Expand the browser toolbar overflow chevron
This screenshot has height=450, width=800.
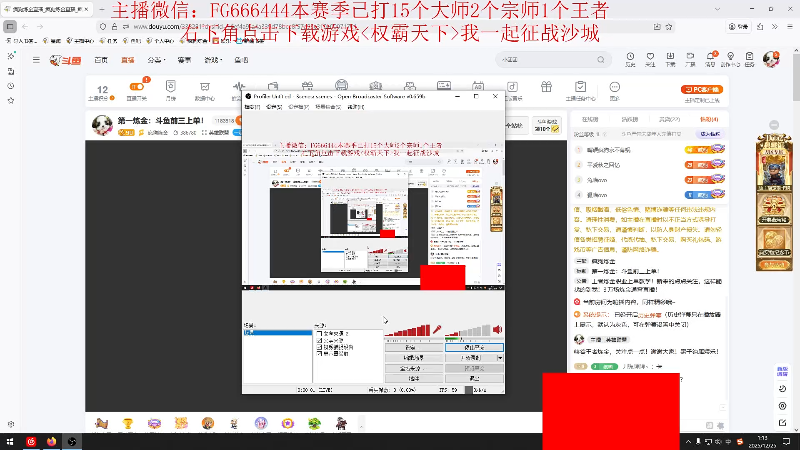click(x=774, y=27)
